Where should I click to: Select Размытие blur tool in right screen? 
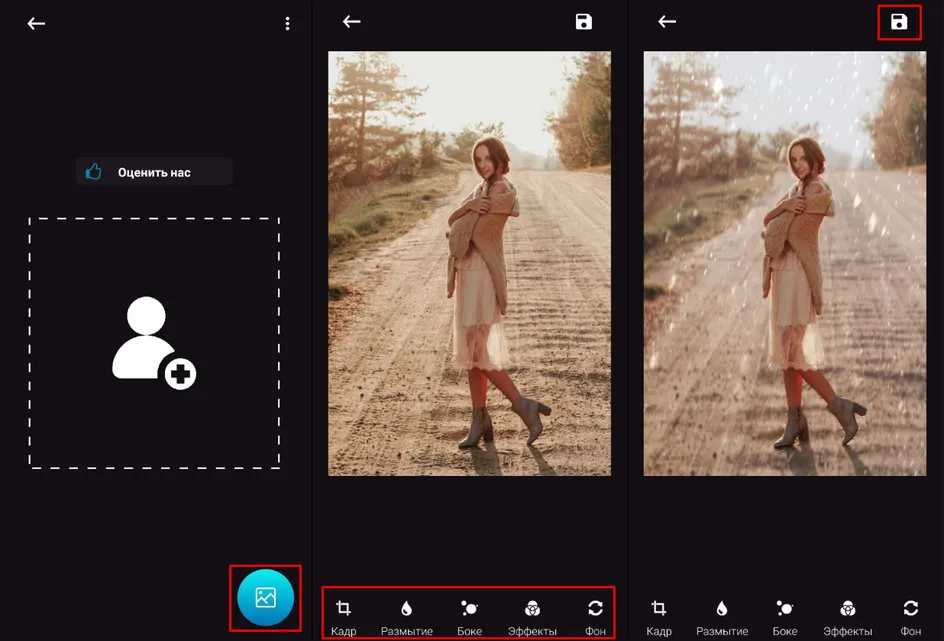pyautogui.click(x=722, y=617)
